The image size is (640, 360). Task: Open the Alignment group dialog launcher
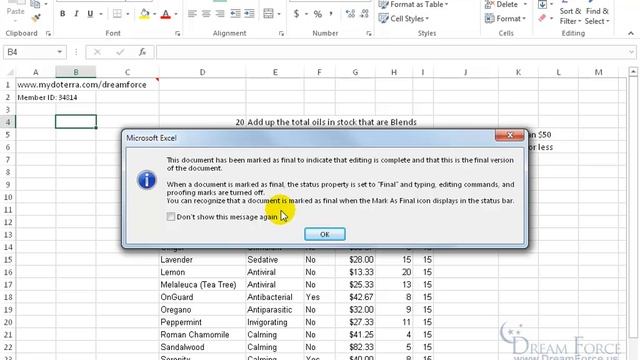[281, 33]
